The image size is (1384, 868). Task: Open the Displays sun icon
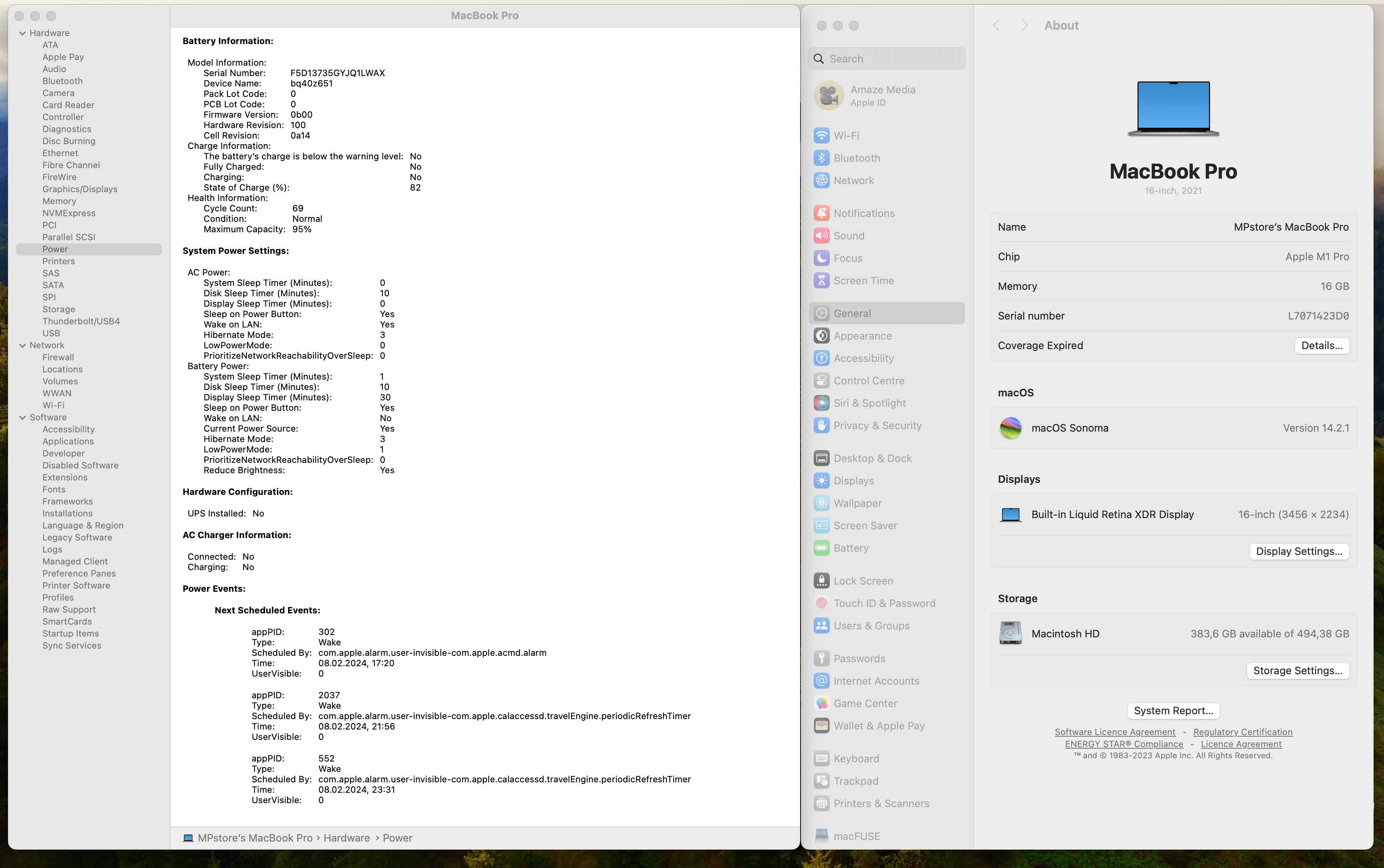click(x=821, y=480)
